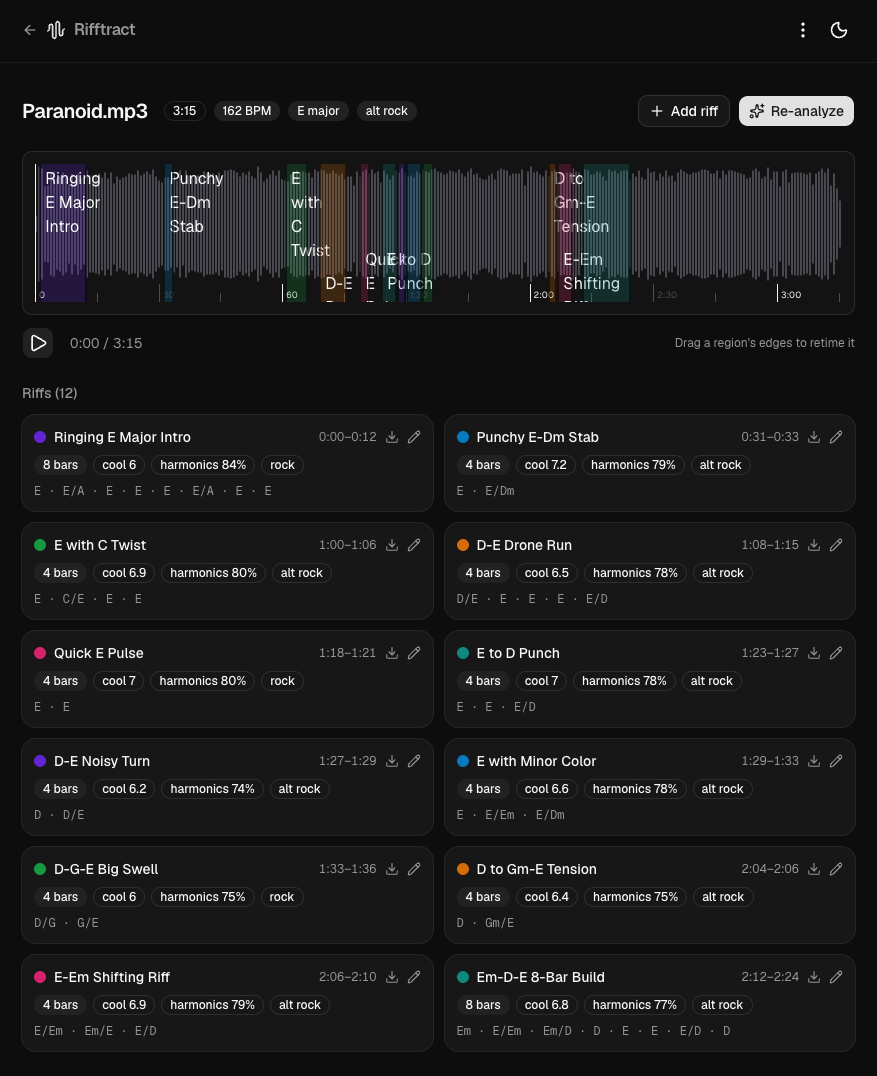Click the cool 6.8 tag
The image size is (877, 1076).
546,1005
